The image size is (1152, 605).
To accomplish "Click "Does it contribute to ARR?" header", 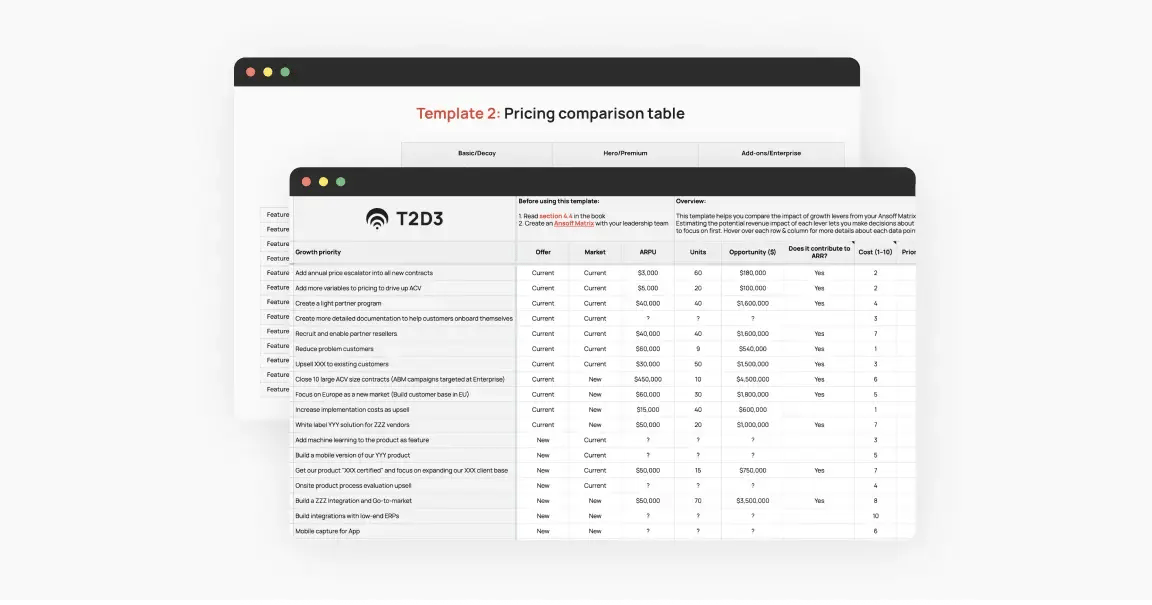I will (x=819, y=253).
